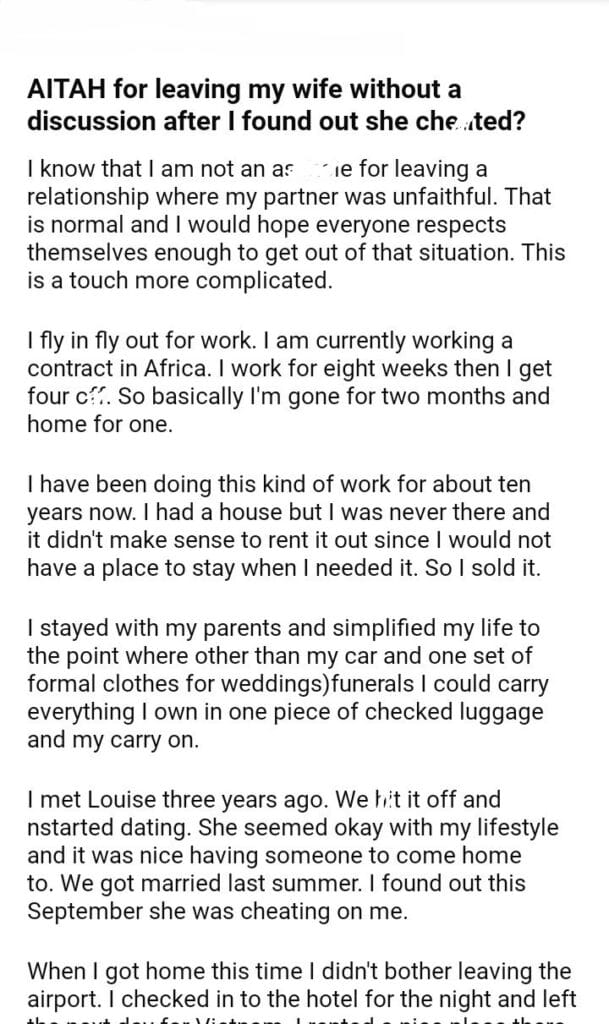
Task: Select the paragraph about ten years of work
Action: point(288,526)
